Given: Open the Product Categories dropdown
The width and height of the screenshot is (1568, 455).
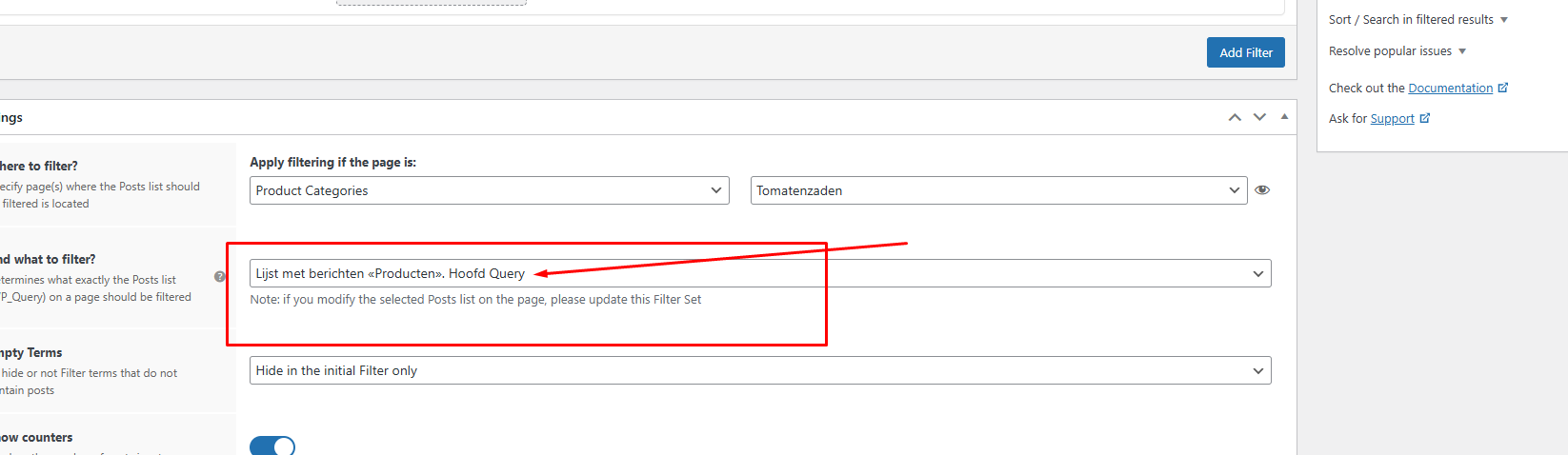Looking at the screenshot, I should (490, 190).
